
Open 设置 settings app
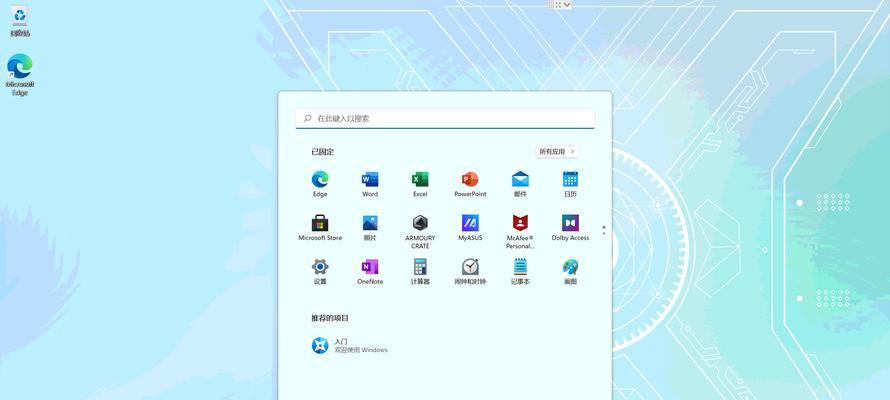point(320,272)
